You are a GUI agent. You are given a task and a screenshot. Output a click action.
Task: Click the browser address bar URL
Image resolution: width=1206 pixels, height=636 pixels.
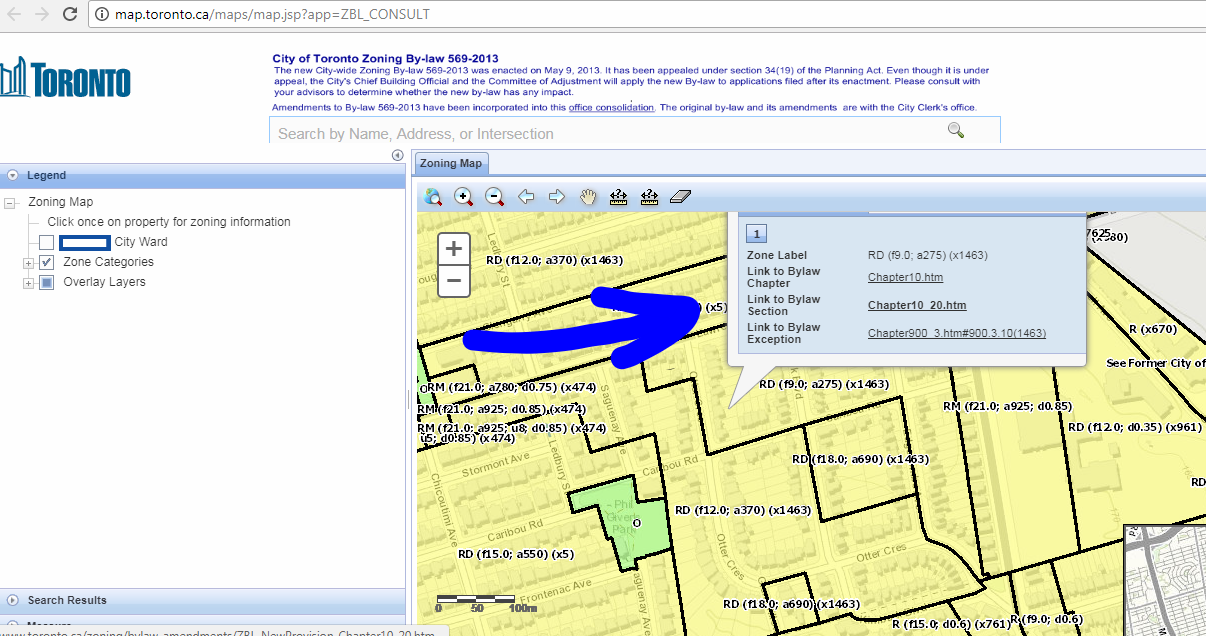tap(273, 14)
